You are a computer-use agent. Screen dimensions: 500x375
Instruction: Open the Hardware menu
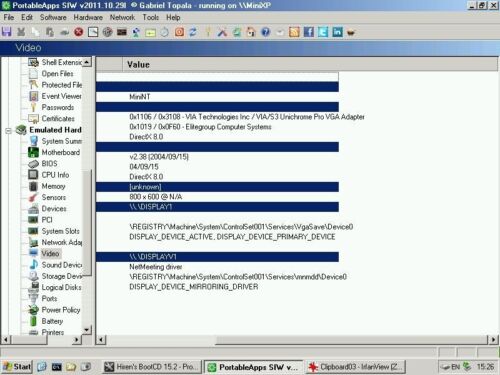(88, 17)
